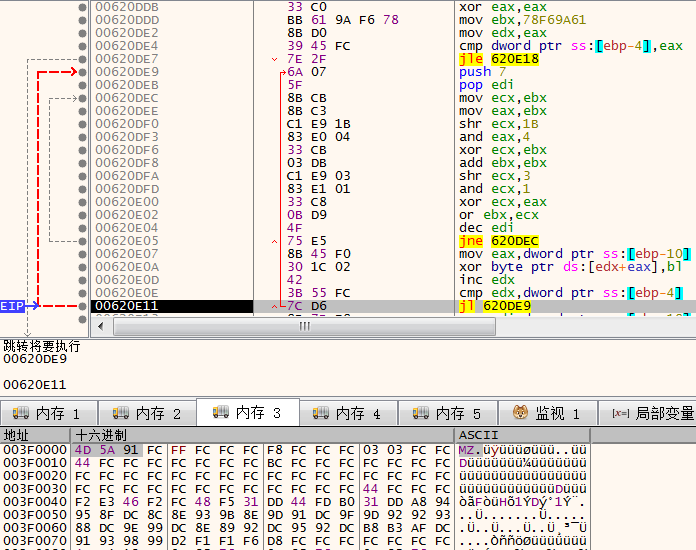Click the scroll-left arrow of disassembly scrollbar
Viewport: 696px width, 550px height.
(x=101, y=327)
